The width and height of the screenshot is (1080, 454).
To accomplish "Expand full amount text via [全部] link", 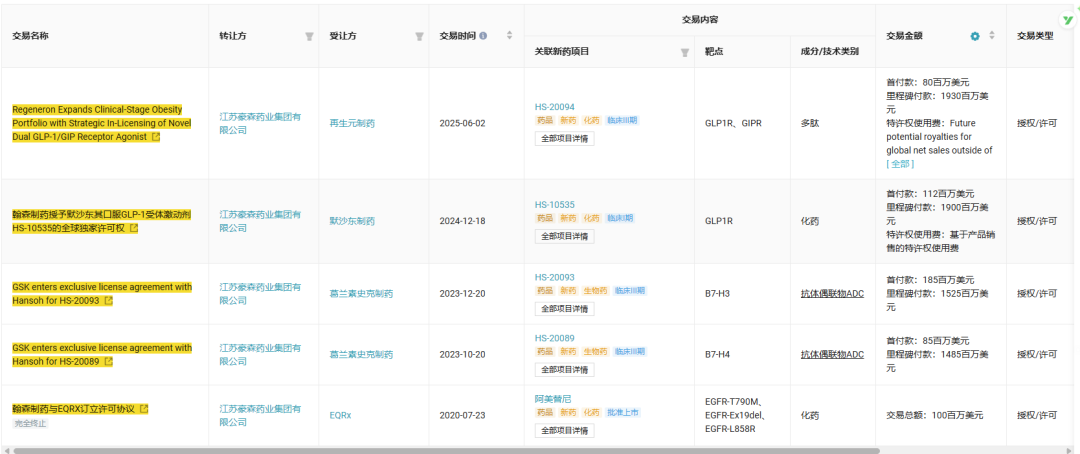I will (900, 164).
